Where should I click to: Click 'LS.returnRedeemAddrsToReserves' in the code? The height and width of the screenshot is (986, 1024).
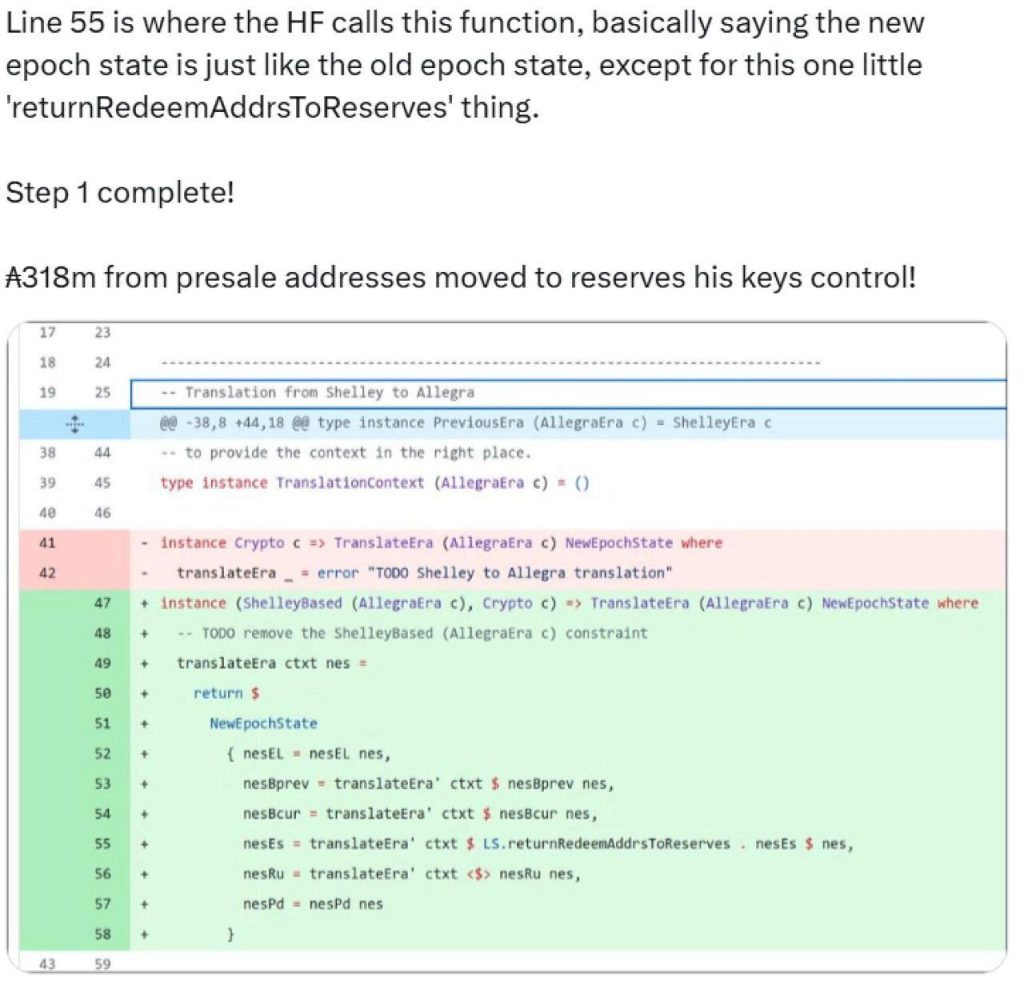pyautogui.click(x=606, y=844)
